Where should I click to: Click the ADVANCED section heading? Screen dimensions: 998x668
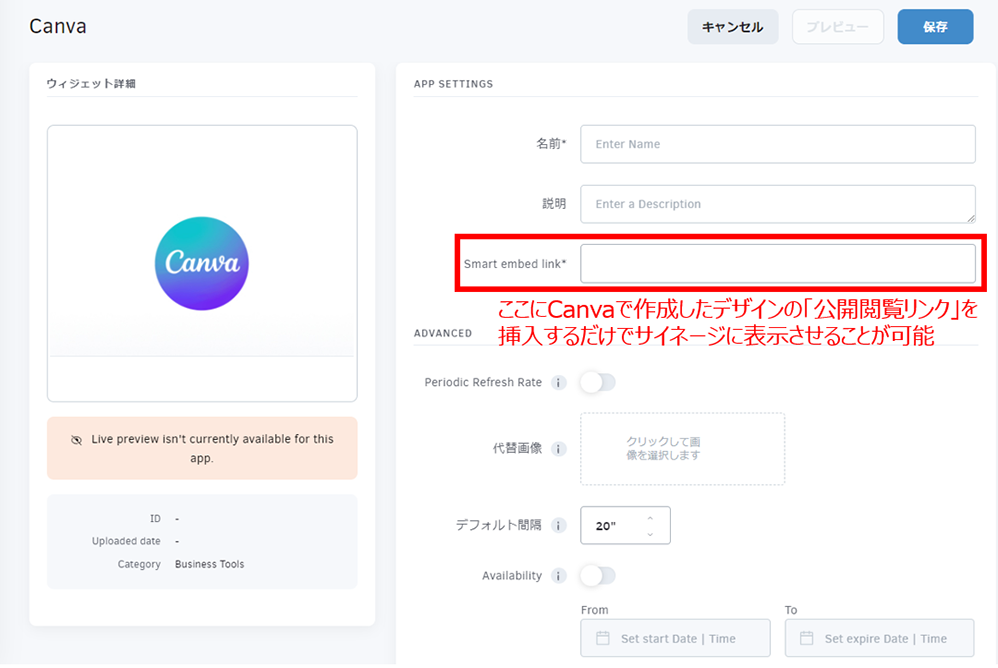coord(443,333)
